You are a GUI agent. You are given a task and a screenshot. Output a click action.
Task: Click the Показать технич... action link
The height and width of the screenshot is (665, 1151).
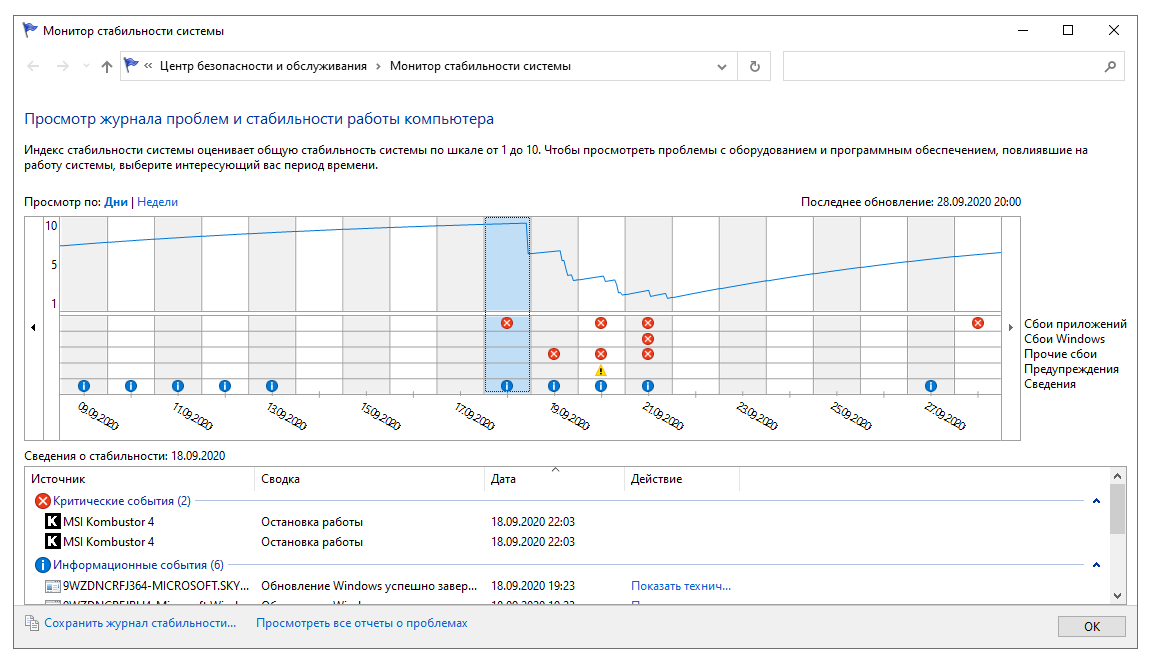point(680,586)
